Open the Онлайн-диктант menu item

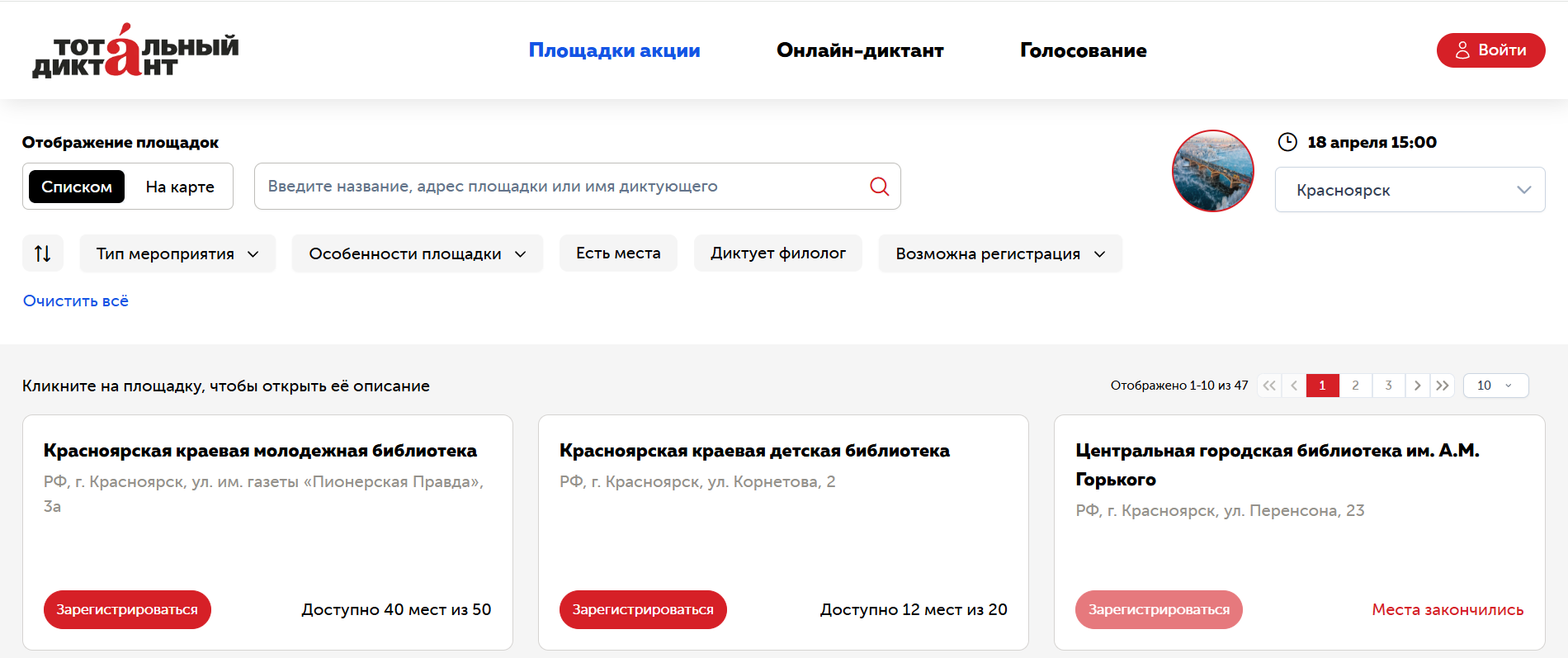click(860, 50)
